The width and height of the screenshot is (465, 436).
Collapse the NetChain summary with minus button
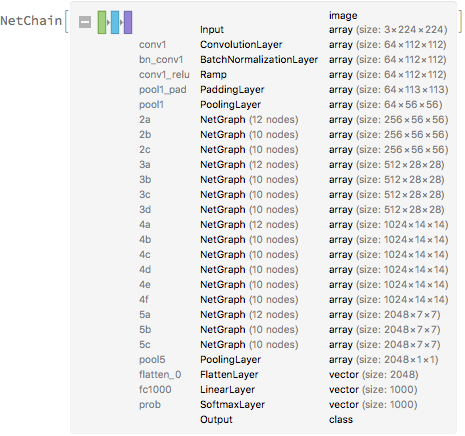click(x=85, y=22)
